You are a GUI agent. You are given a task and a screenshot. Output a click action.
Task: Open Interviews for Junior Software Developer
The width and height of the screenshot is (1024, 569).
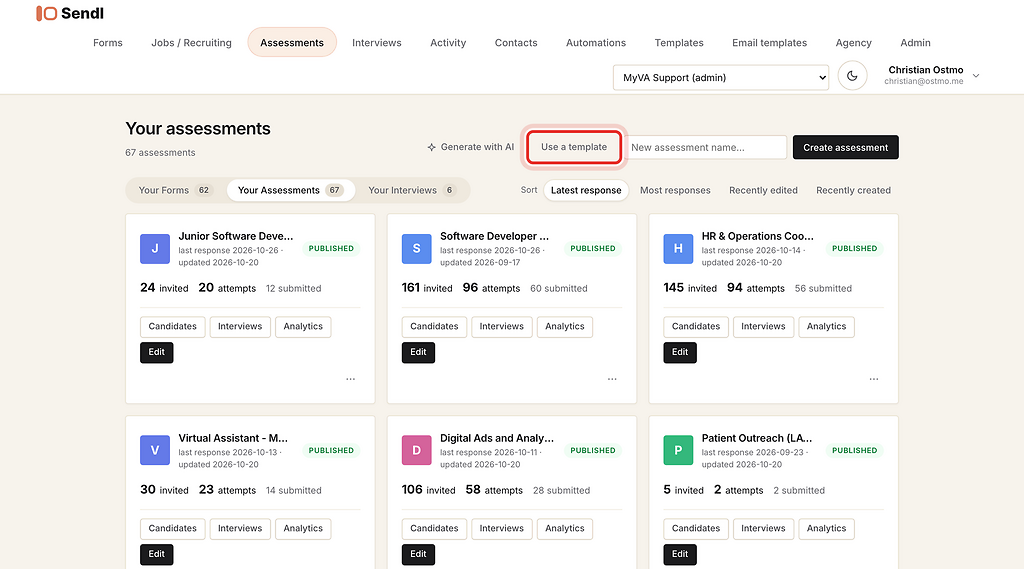[240, 327]
